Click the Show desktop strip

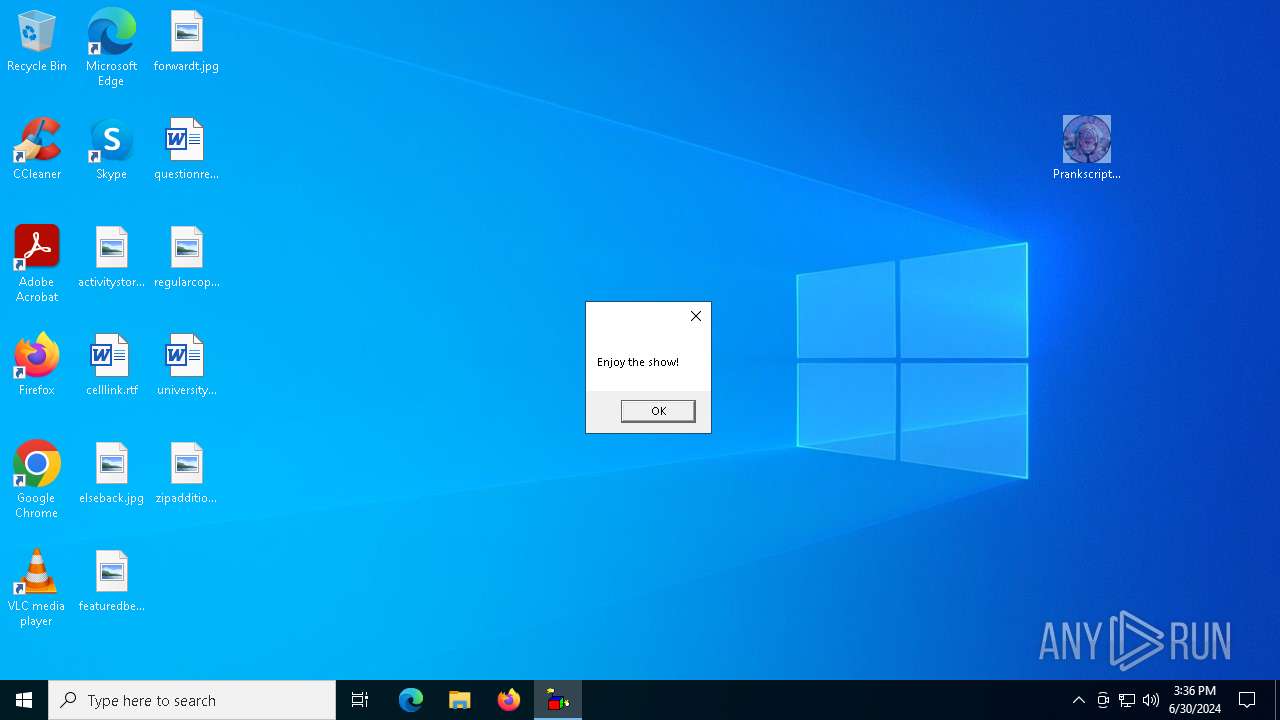tap(1277, 700)
